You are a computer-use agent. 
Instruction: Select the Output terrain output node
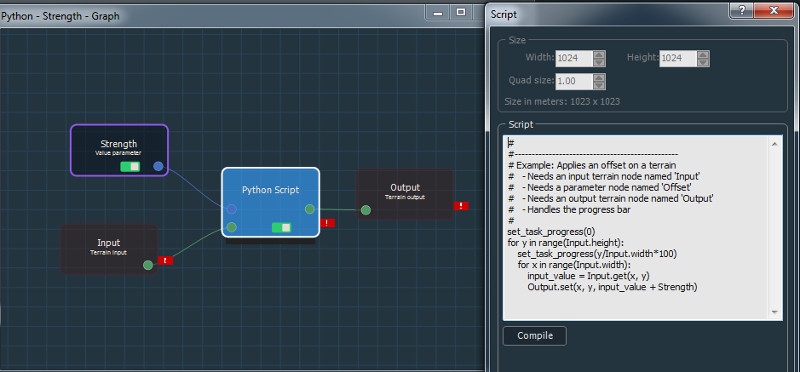point(405,194)
